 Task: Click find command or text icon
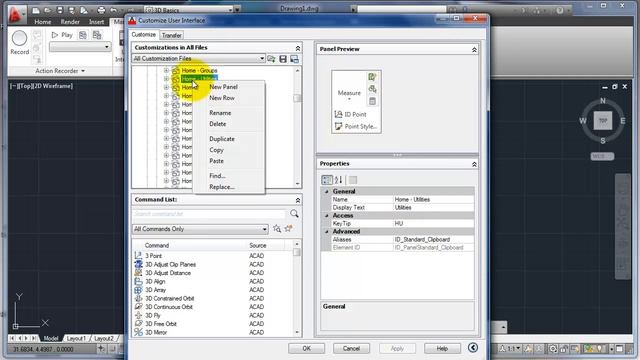(x=277, y=229)
